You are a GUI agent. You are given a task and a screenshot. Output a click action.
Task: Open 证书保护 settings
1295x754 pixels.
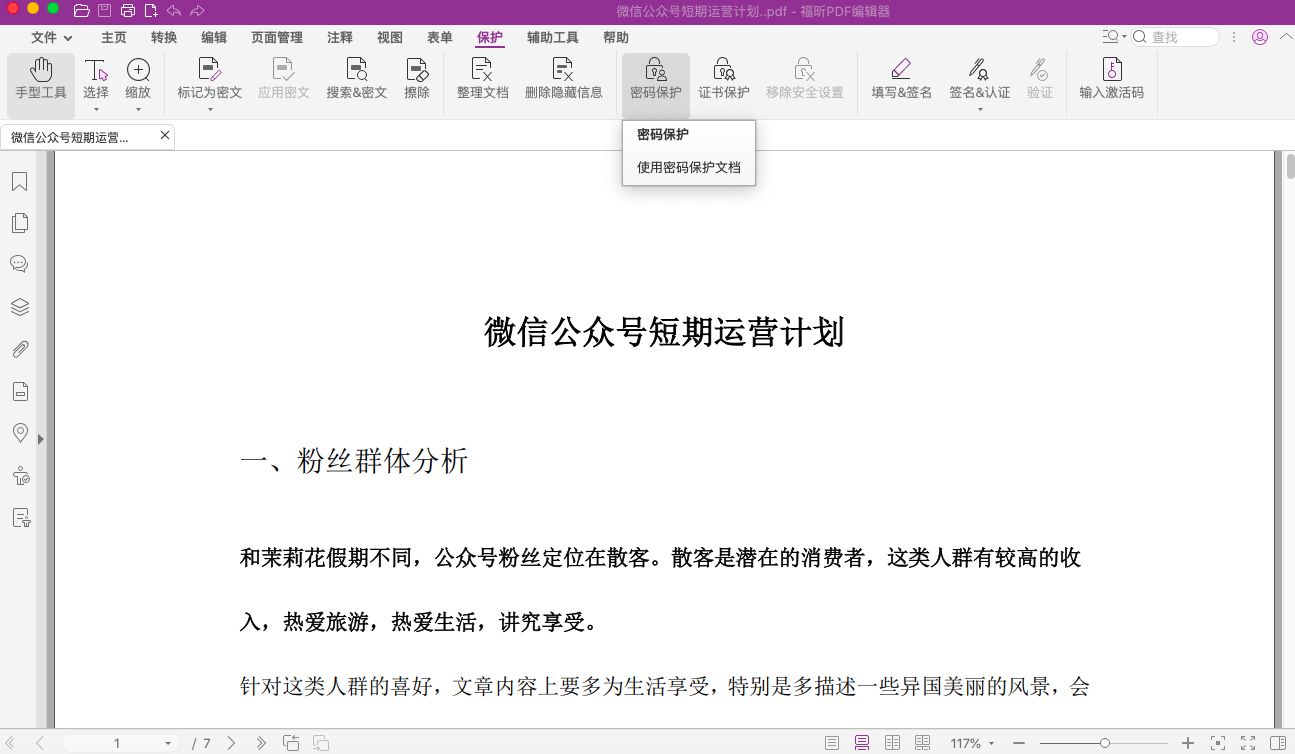point(723,80)
